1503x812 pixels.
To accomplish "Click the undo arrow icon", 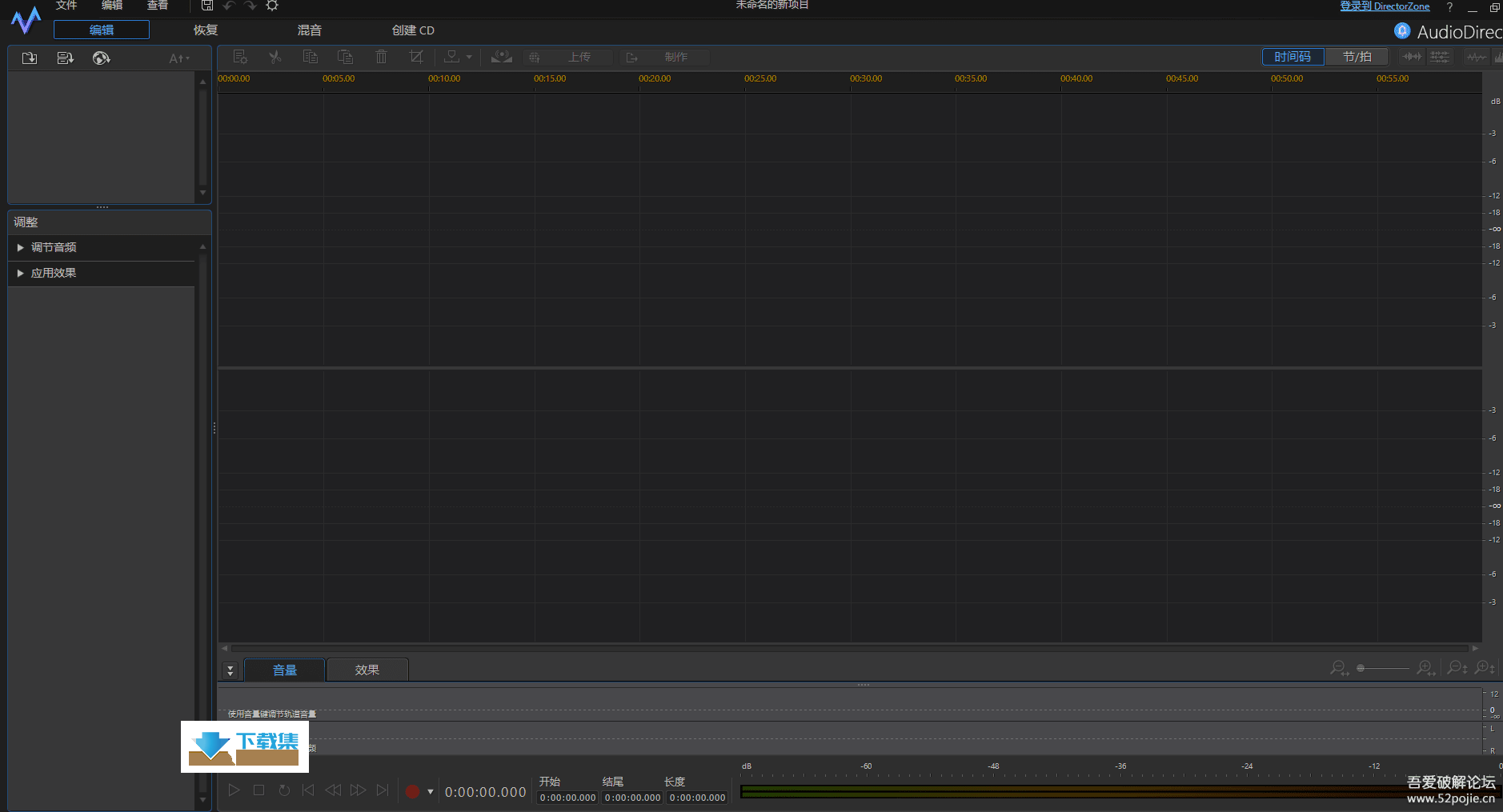I will [x=229, y=6].
